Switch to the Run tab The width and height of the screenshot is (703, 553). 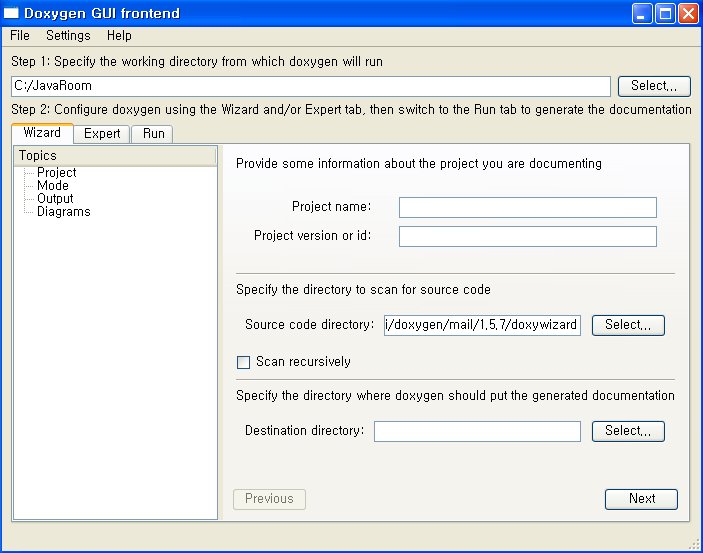153,134
